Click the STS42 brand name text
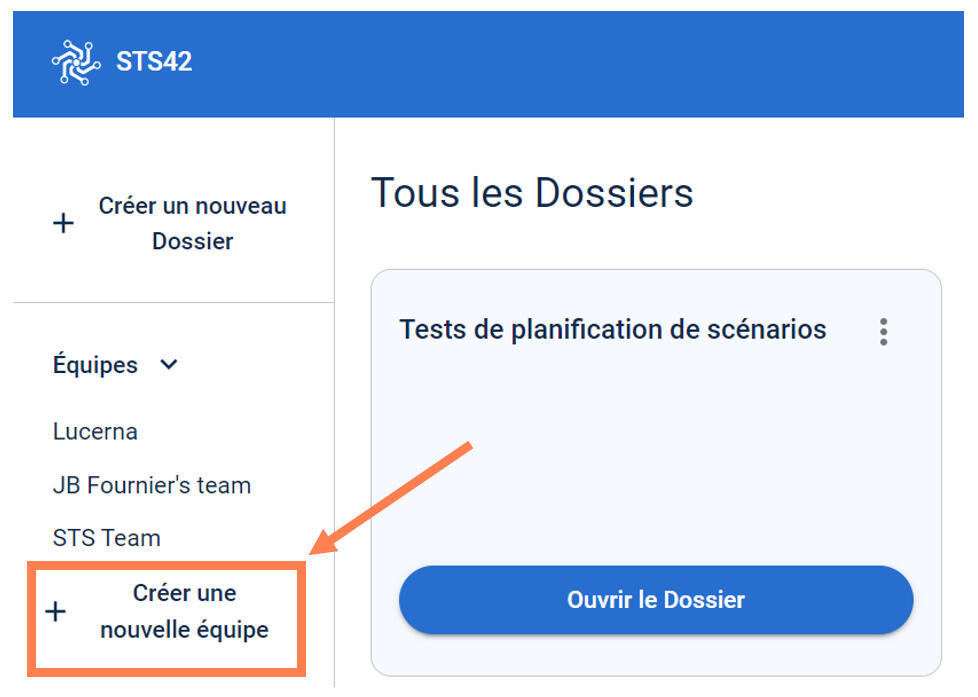Image resolution: width=978 pixels, height=697 pixels. click(154, 62)
